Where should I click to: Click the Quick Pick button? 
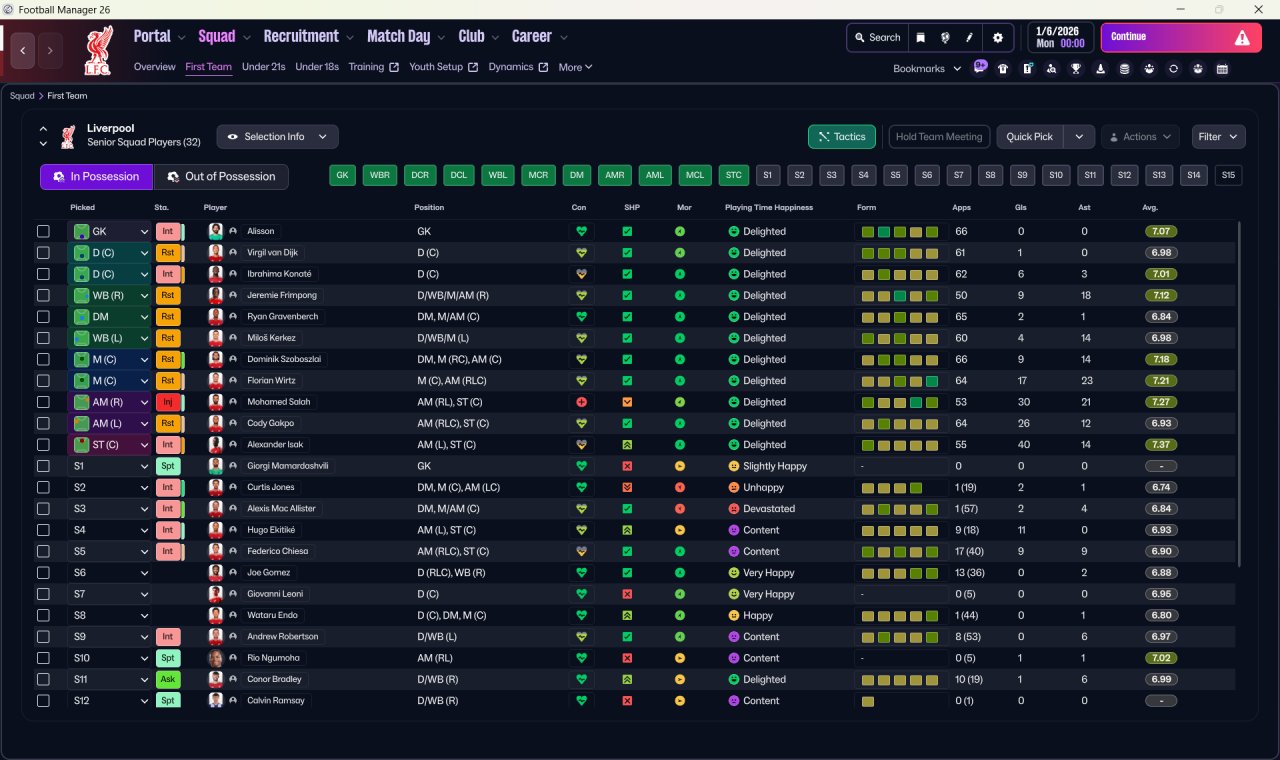[1030, 137]
